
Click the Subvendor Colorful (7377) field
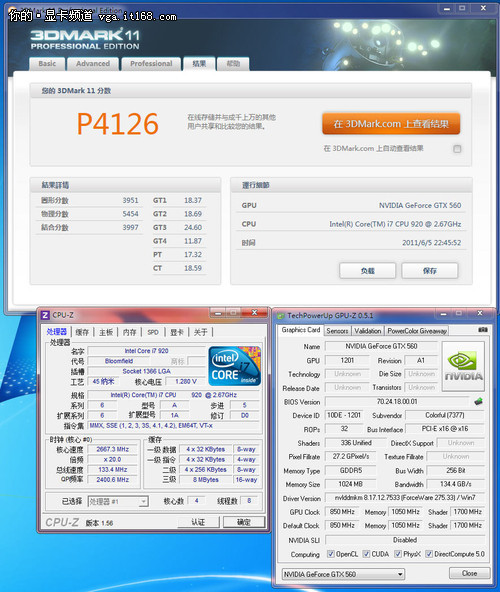click(444, 415)
